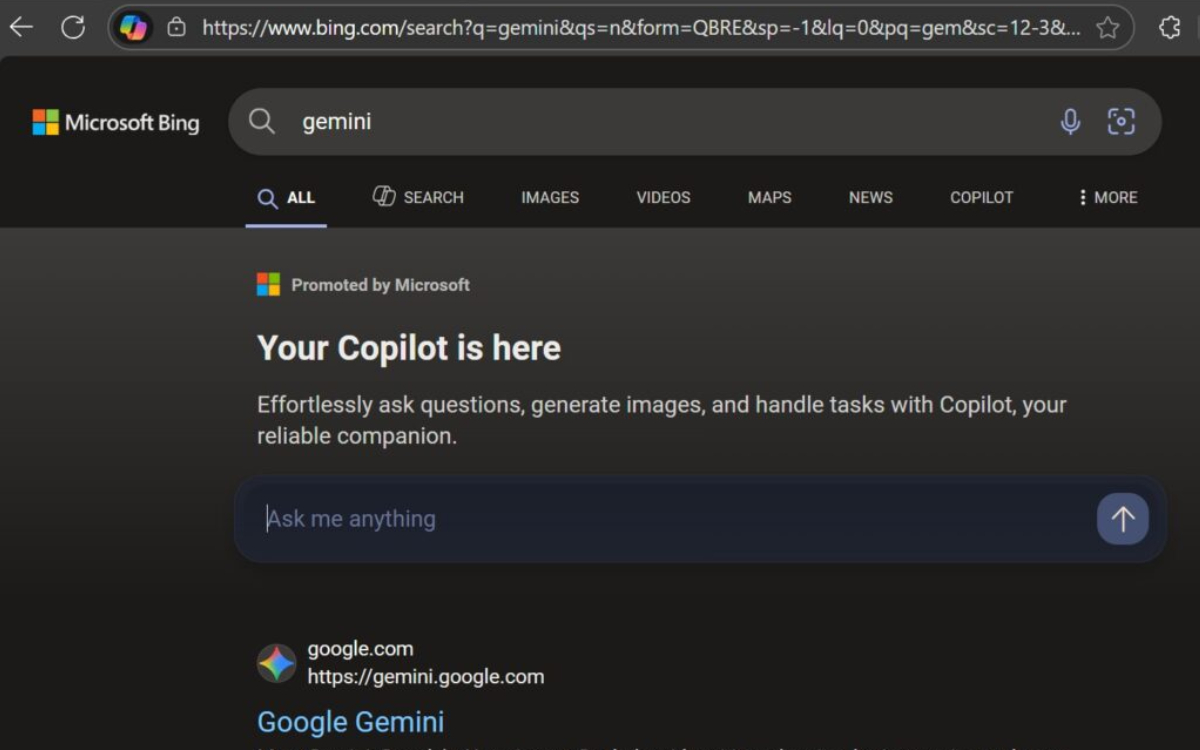Switch to the VIDEOS tab
This screenshot has height=750, width=1200.
pyautogui.click(x=662, y=197)
